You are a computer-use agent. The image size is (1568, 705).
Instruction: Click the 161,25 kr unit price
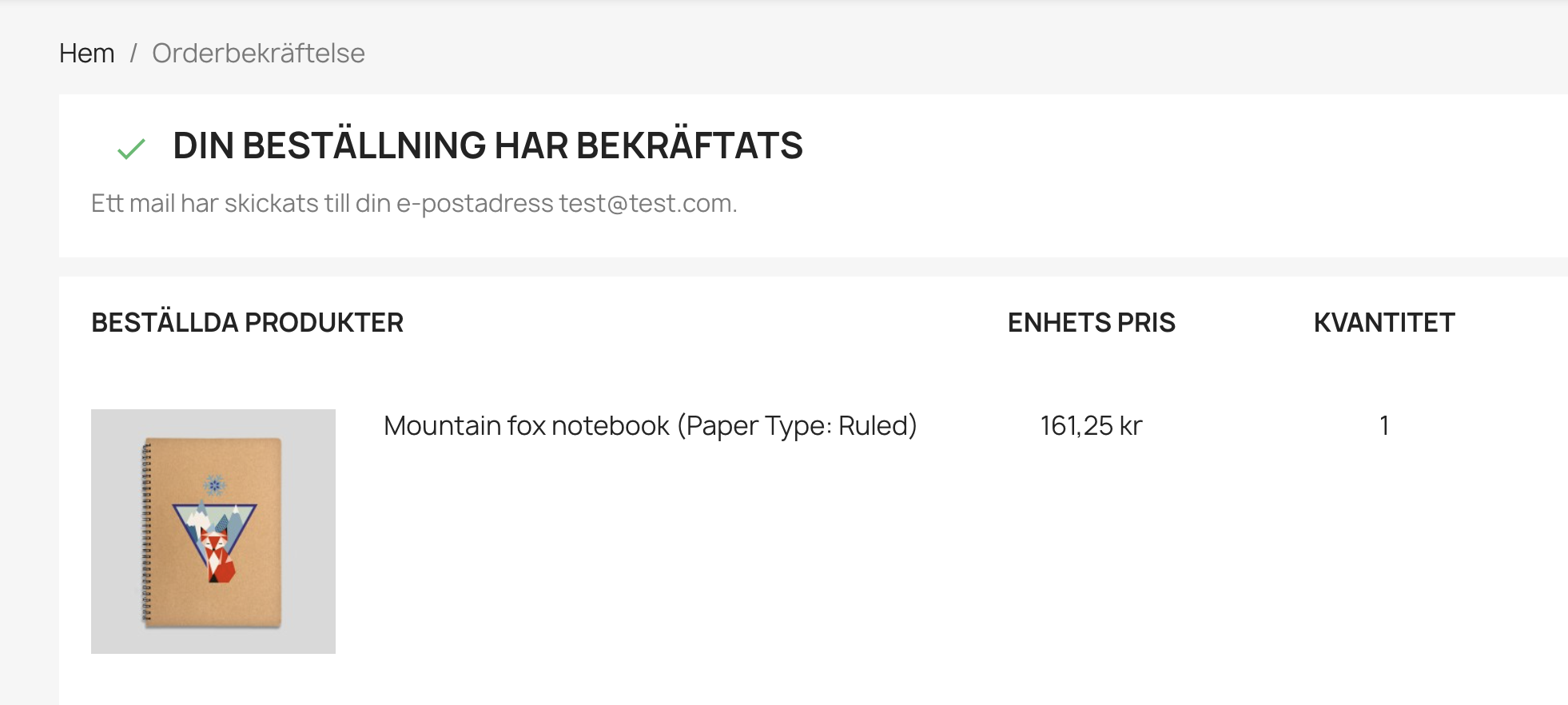pyautogui.click(x=1091, y=426)
